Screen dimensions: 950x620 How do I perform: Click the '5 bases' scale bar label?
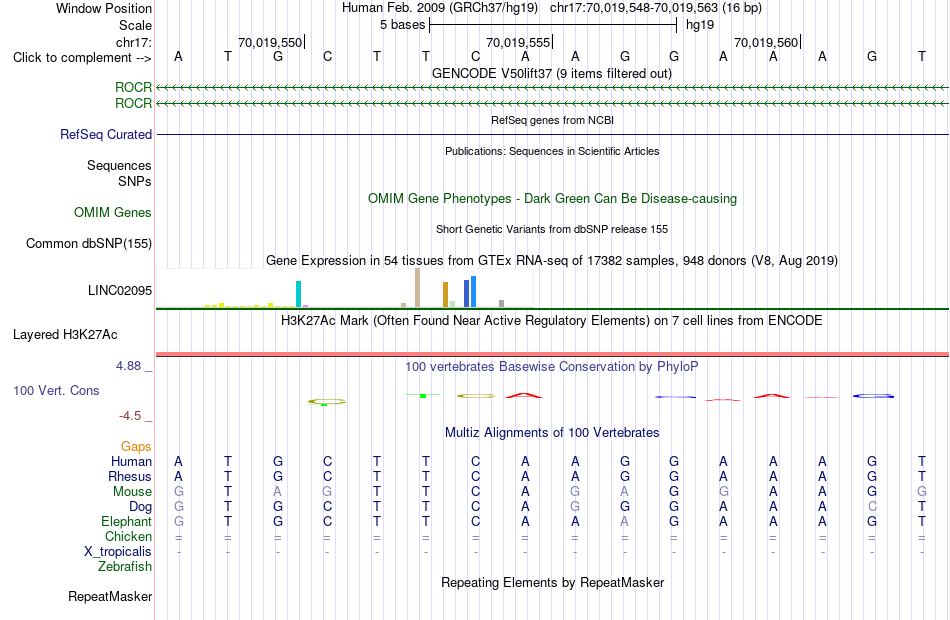click(402, 25)
